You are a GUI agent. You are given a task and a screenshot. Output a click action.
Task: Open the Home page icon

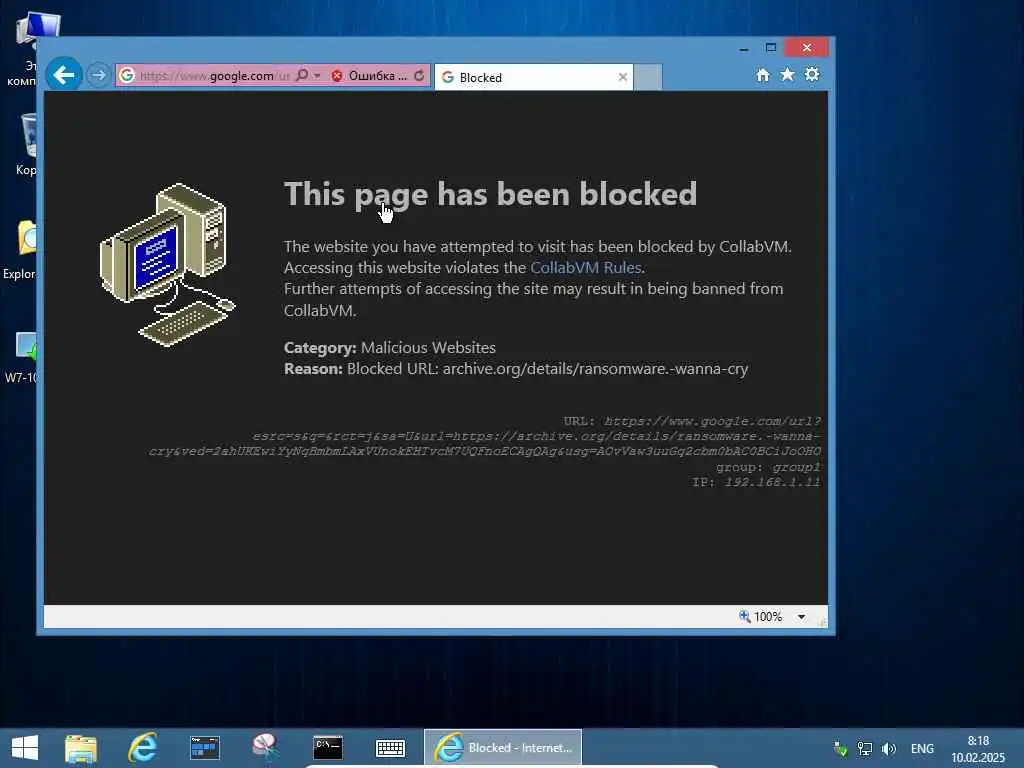pos(763,75)
